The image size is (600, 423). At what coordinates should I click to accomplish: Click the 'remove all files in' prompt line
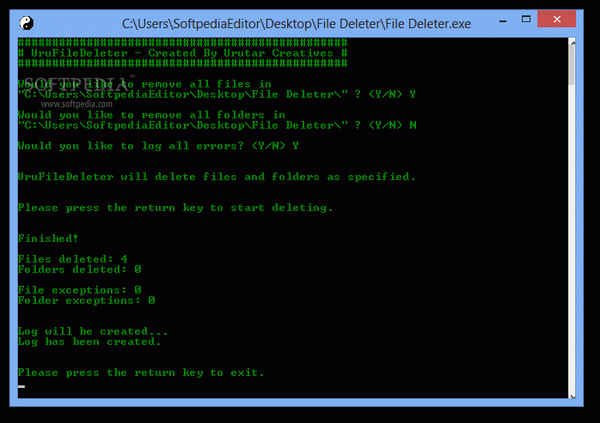(x=145, y=84)
